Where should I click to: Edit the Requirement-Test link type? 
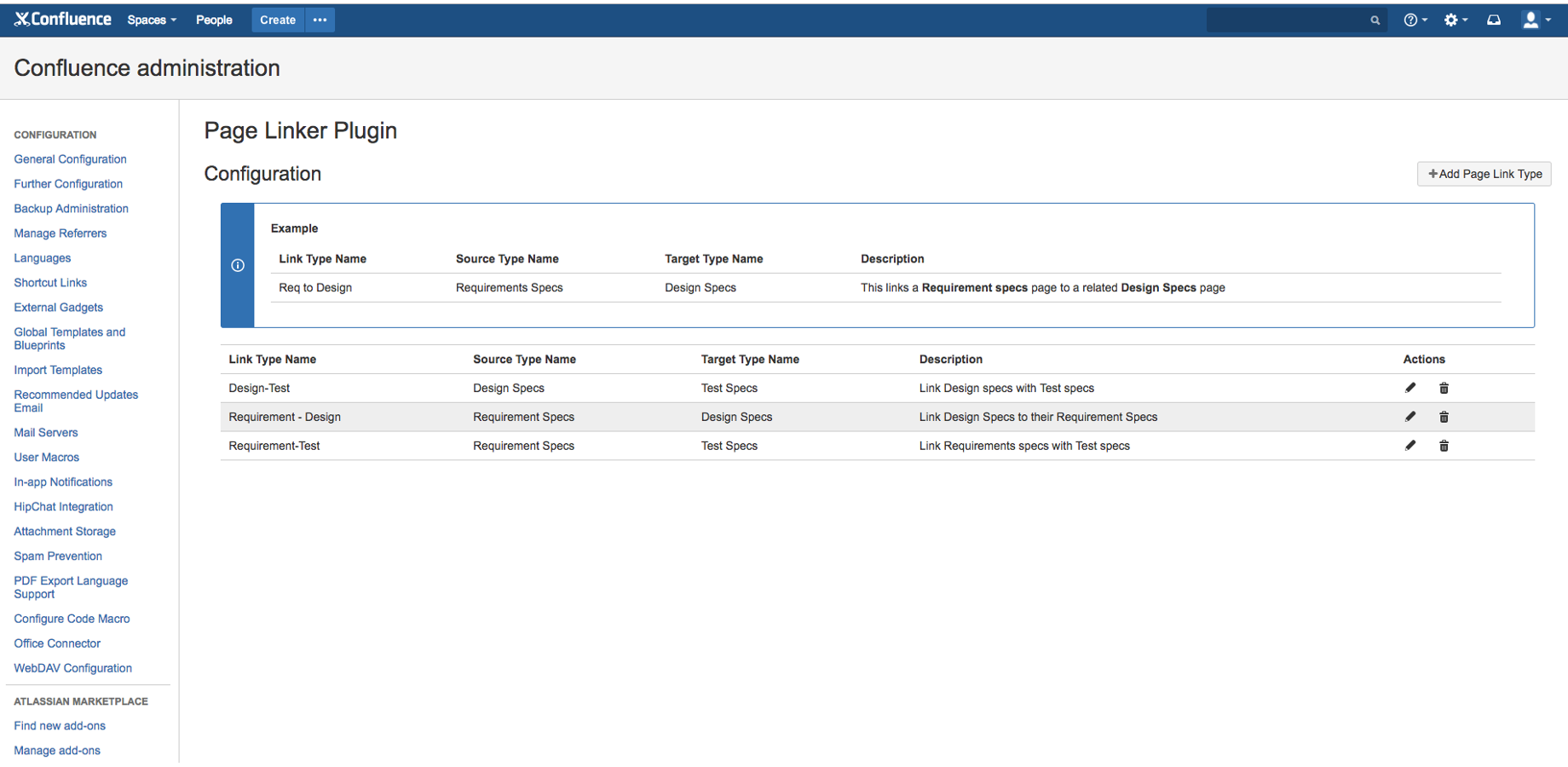click(x=1410, y=446)
